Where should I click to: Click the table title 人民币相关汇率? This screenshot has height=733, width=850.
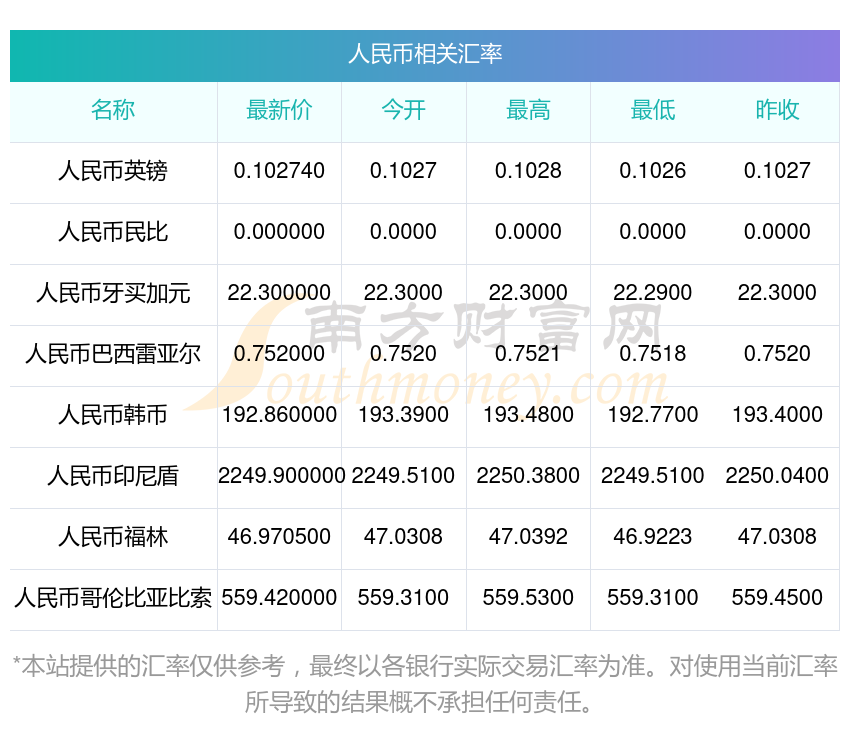click(425, 54)
